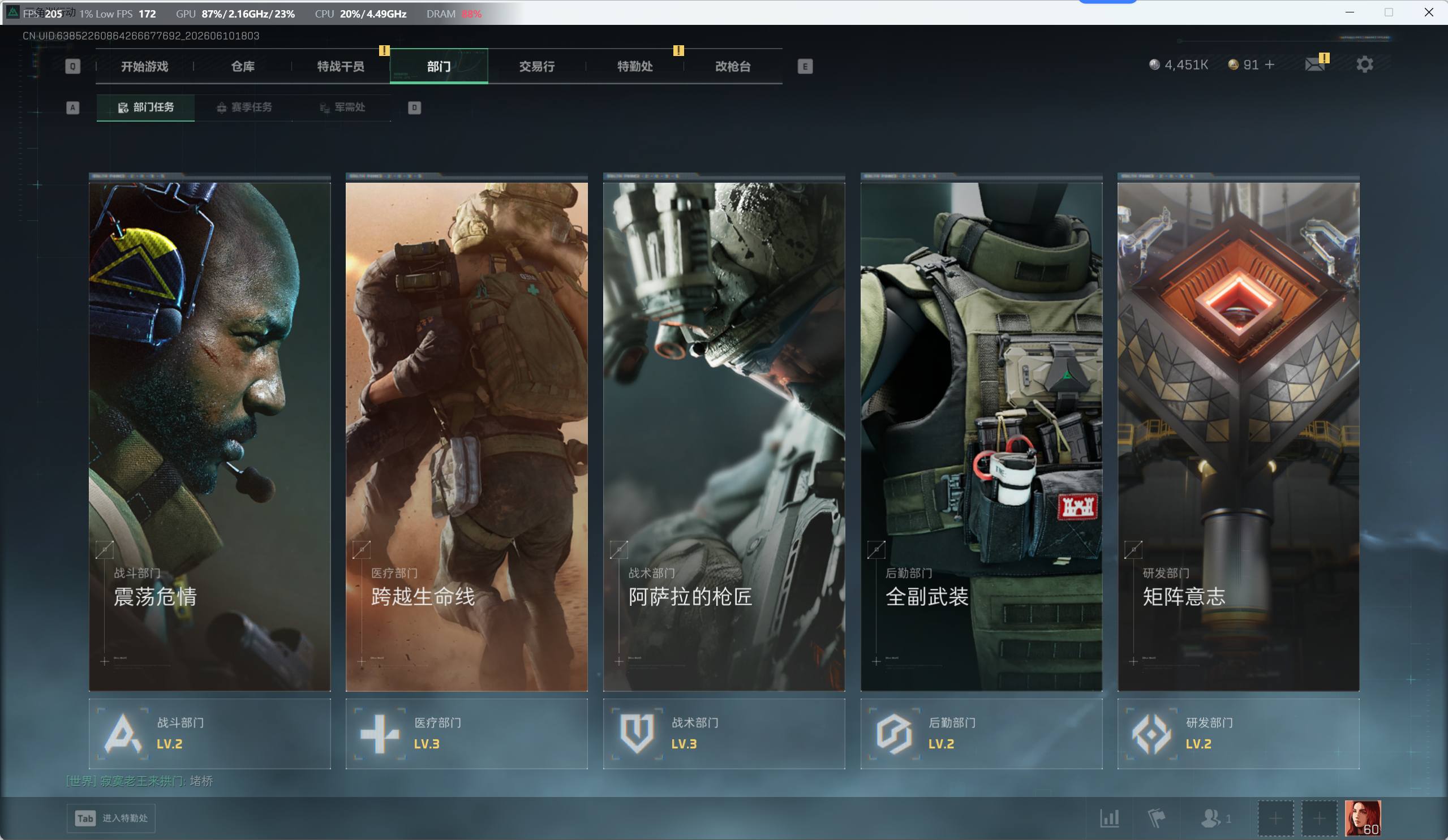Screen dimensions: 1448x840
Task: Click the alert badge above 特勤处 tab
Action: coord(678,50)
